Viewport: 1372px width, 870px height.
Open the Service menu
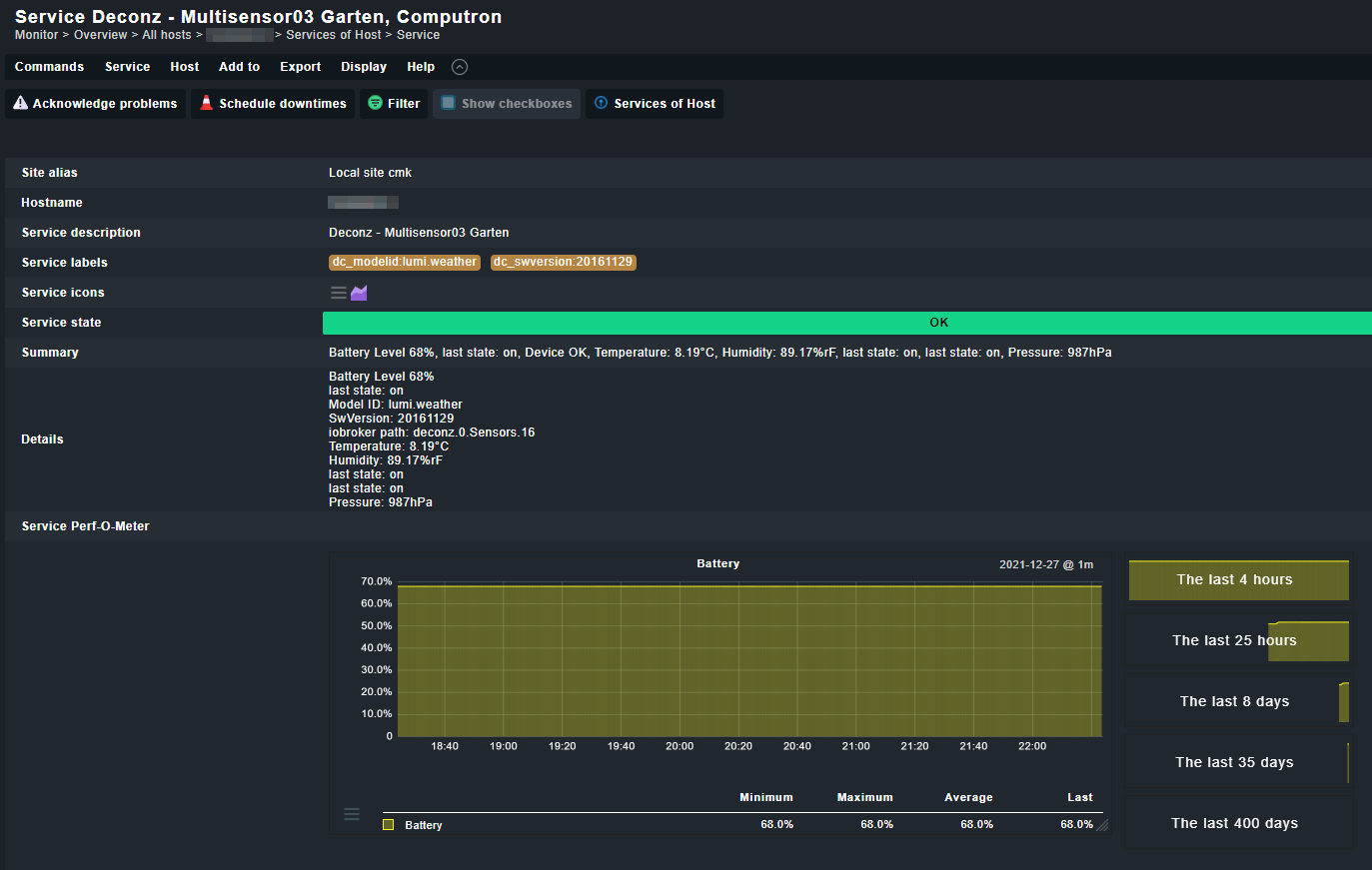click(x=127, y=67)
